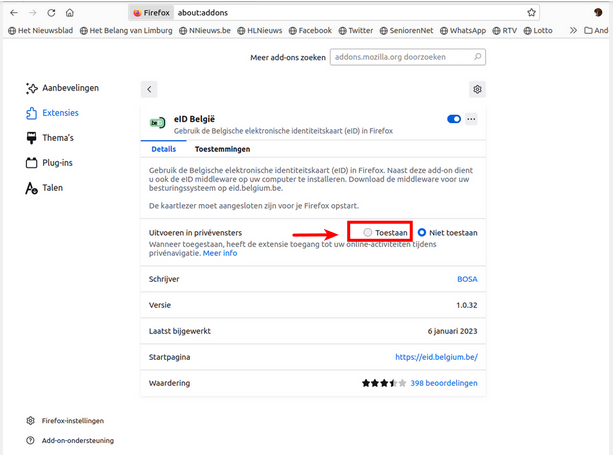Click the browser forward arrow
Image resolution: width=613 pixels, height=455 pixels.
32,13
